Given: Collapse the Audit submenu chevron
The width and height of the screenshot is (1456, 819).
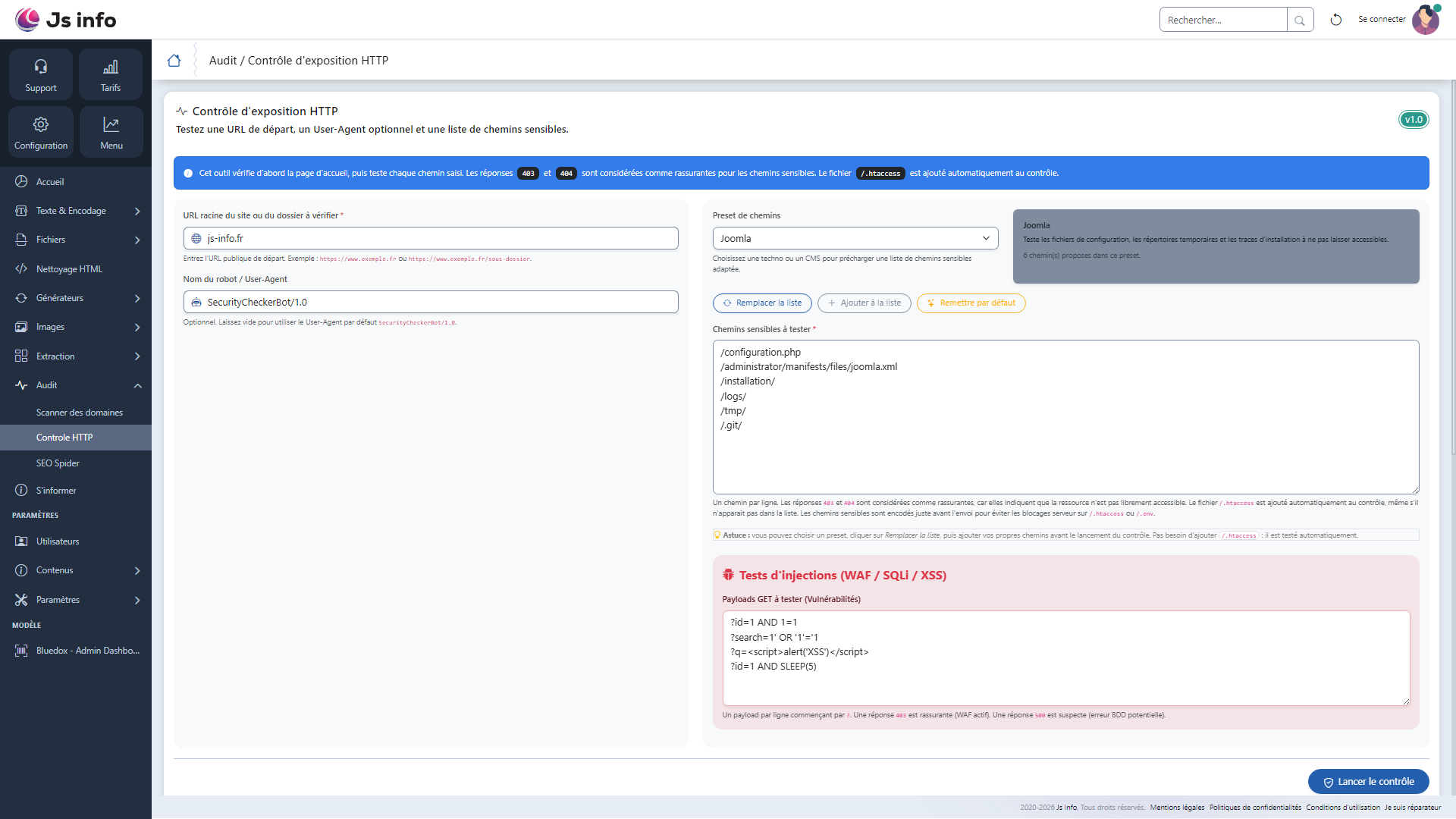Looking at the screenshot, I should 137,386.
